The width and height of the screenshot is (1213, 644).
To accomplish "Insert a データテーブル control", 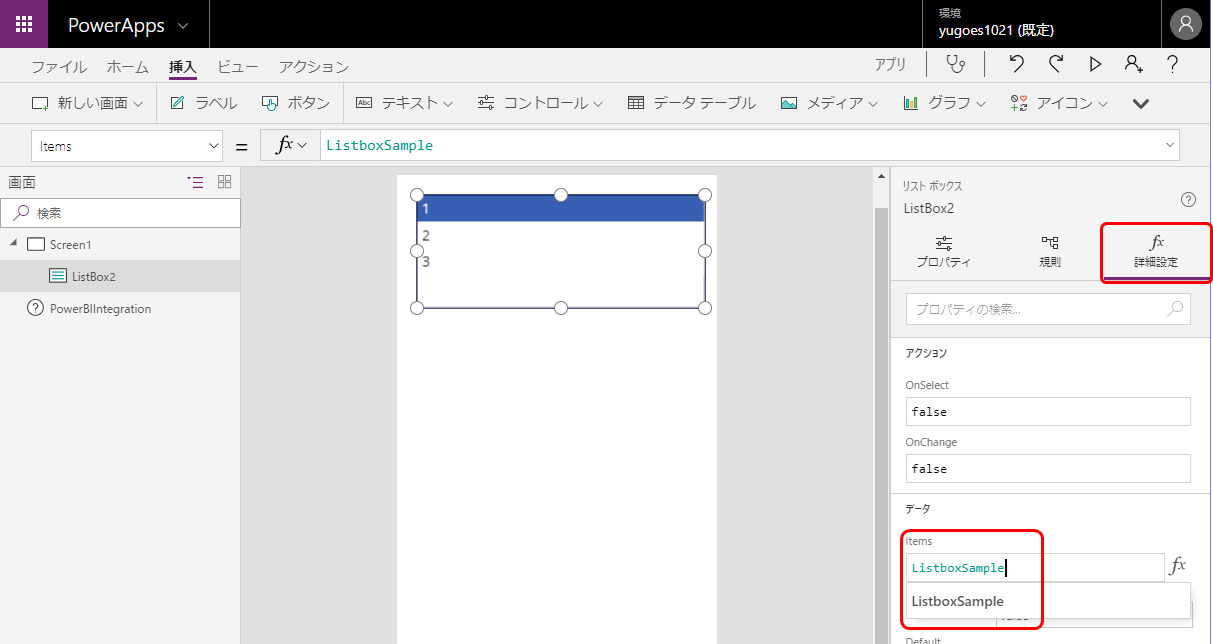I will coord(690,102).
